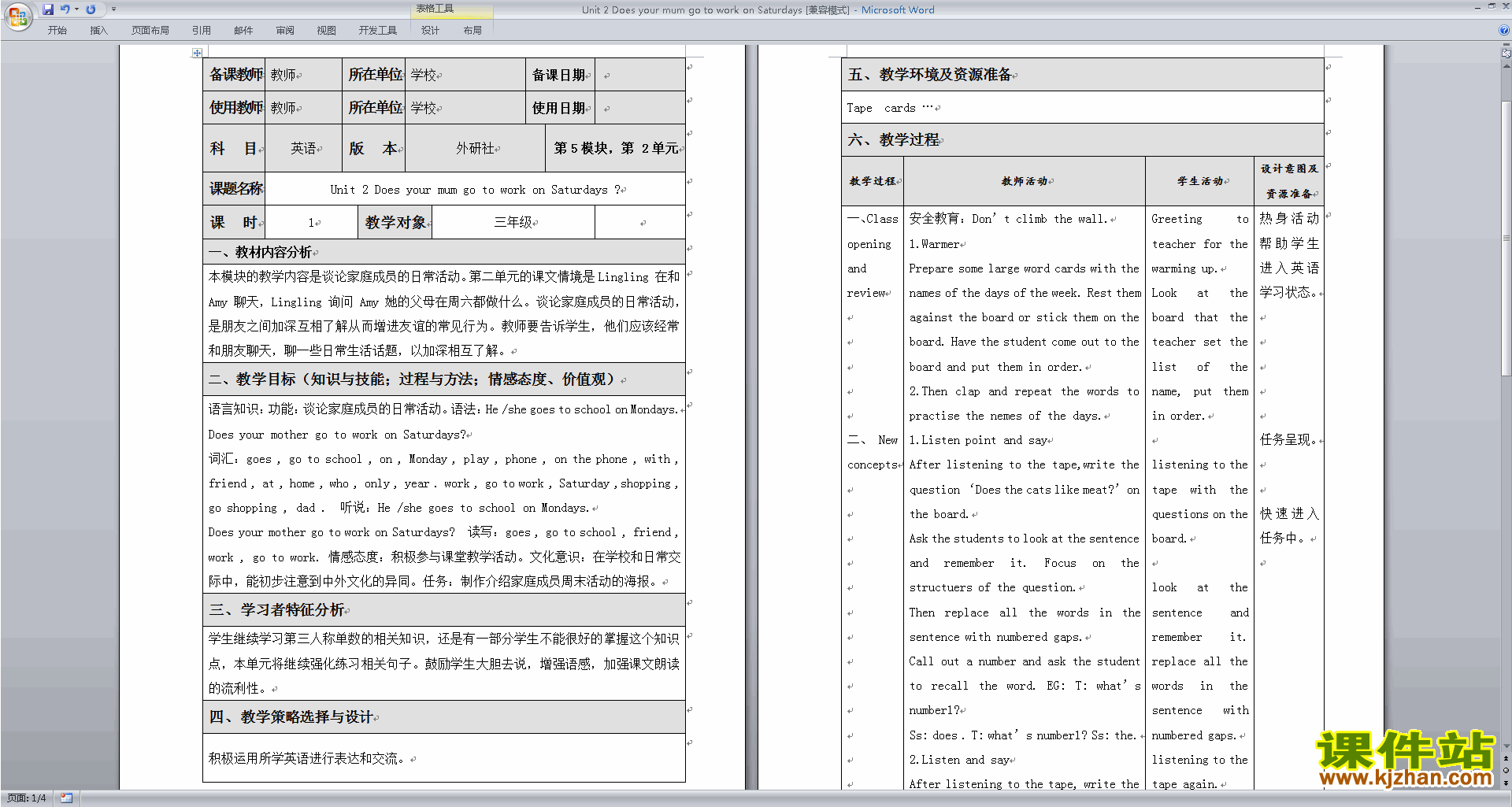Click the 教学过程 column header

(873, 181)
